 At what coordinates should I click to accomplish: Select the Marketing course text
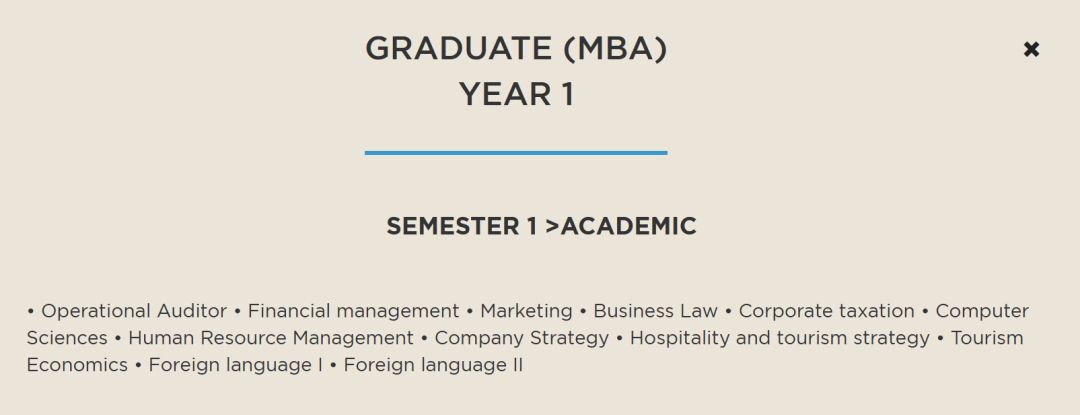point(526,312)
